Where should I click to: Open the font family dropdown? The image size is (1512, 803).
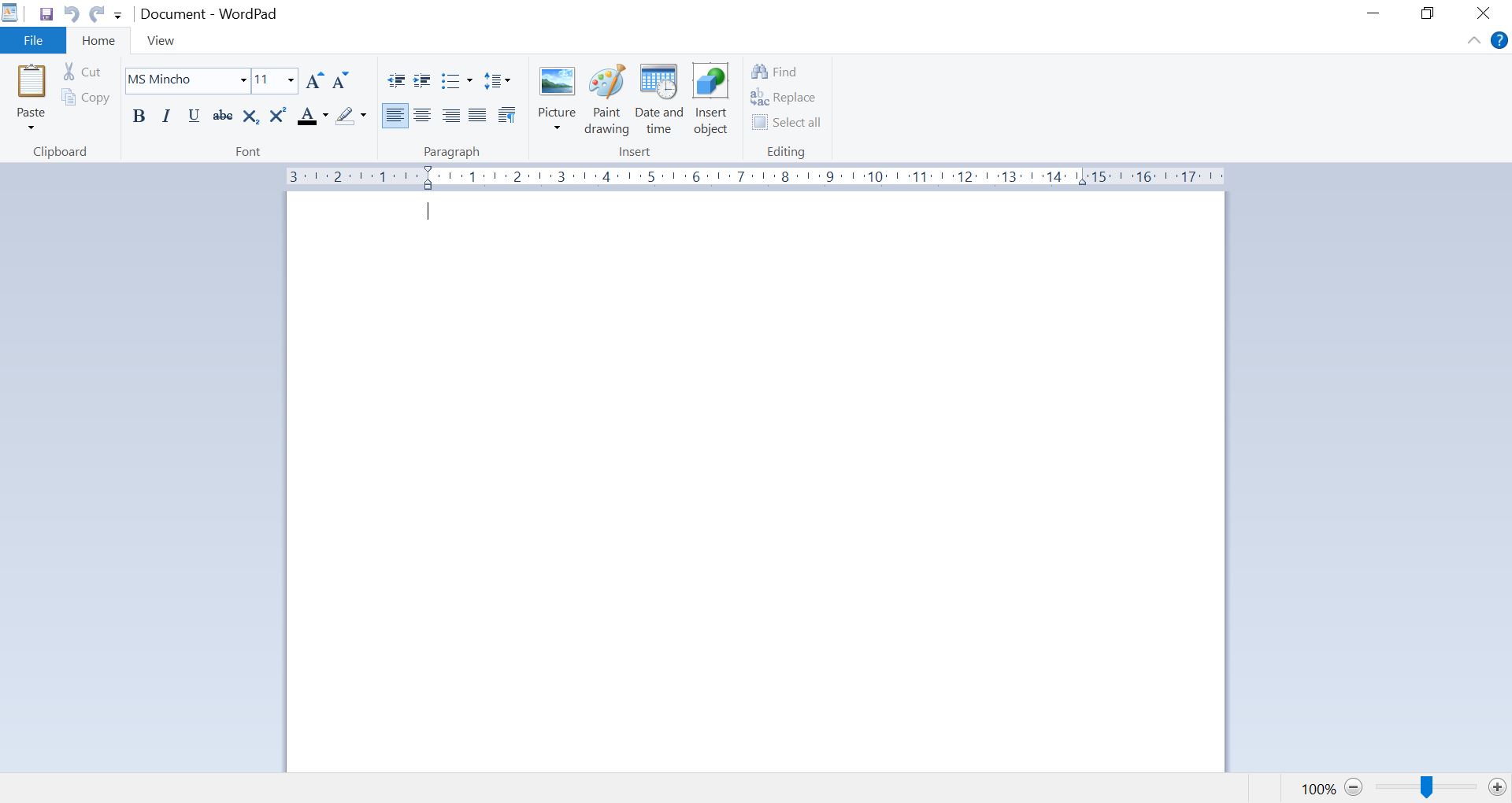pyautogui.click(x=243, y=80)
